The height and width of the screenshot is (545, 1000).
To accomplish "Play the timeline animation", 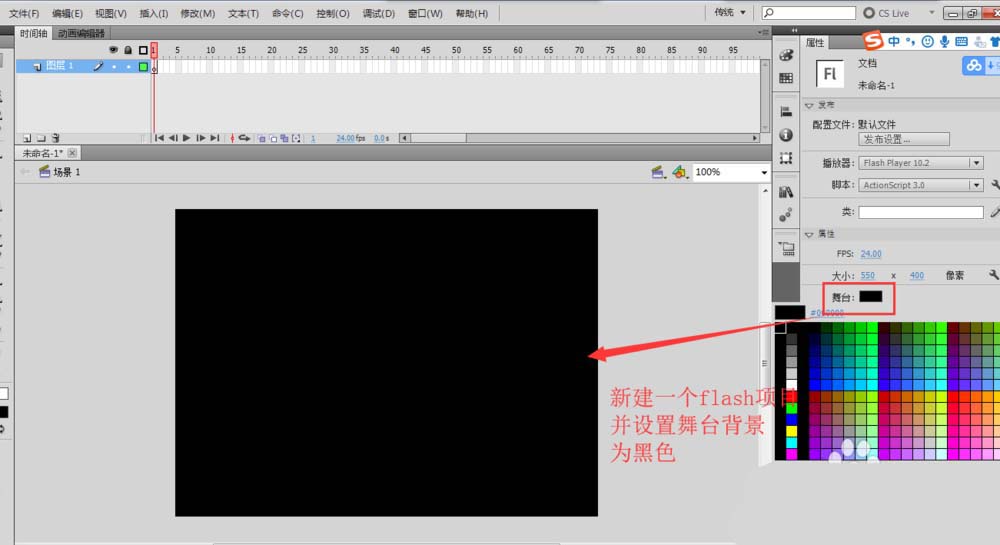I will [186, 138].
